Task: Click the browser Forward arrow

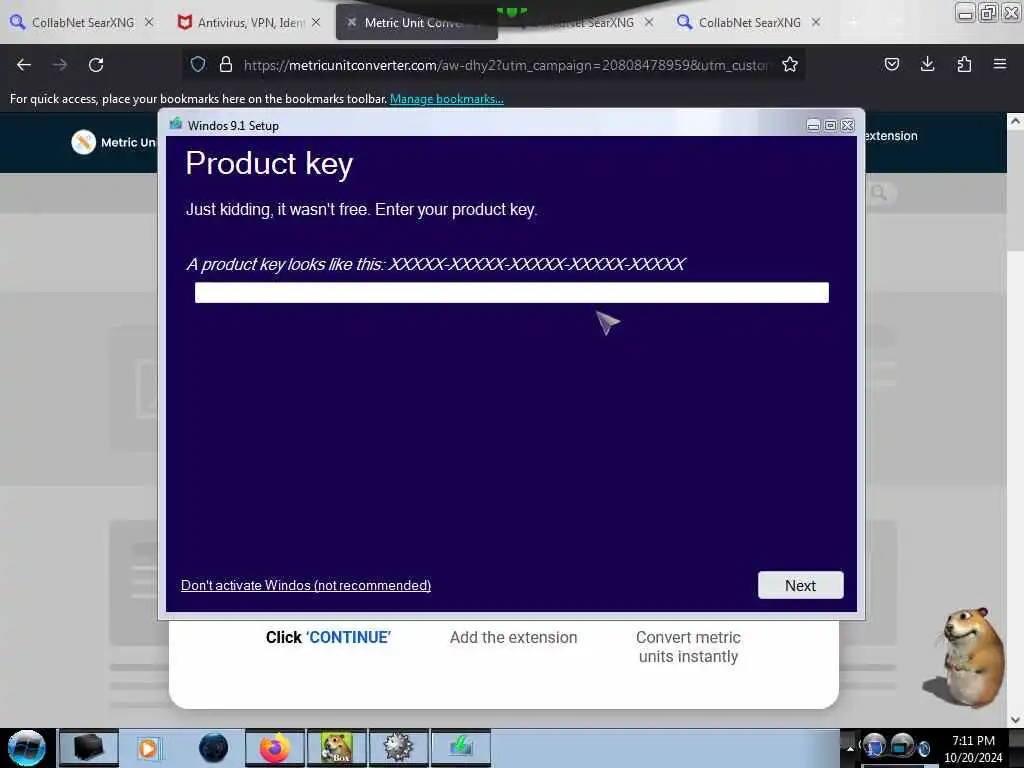Action: click(60, 65)
